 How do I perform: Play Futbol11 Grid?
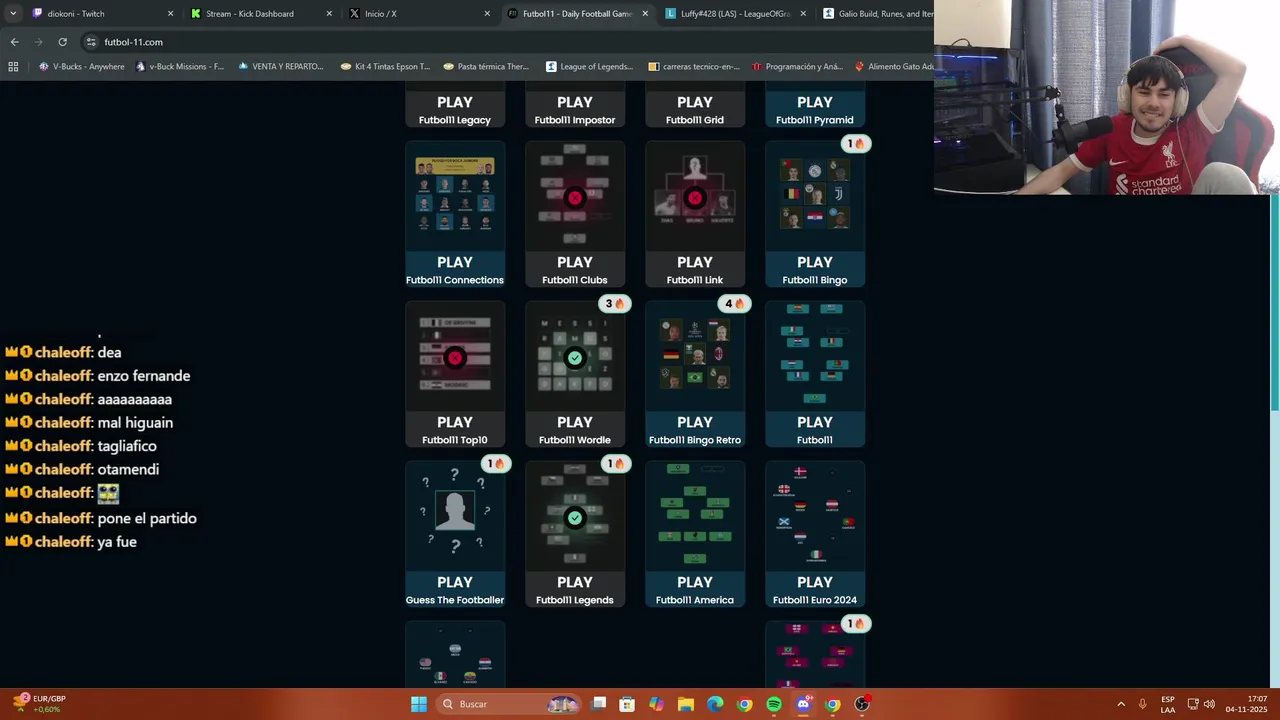[x=695, y=102]
